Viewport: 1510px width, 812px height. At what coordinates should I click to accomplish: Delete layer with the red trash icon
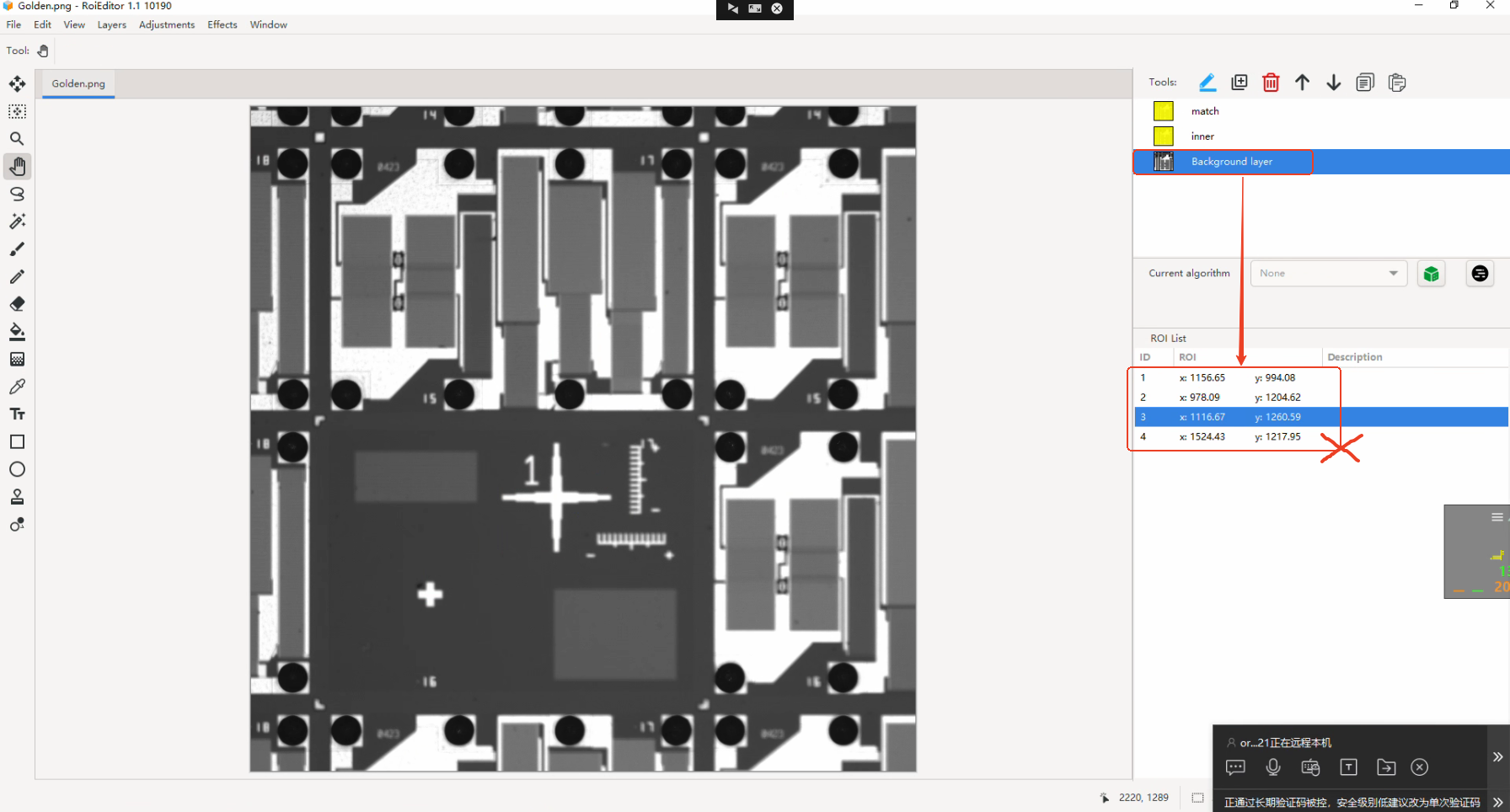(x=1271, y=83)
